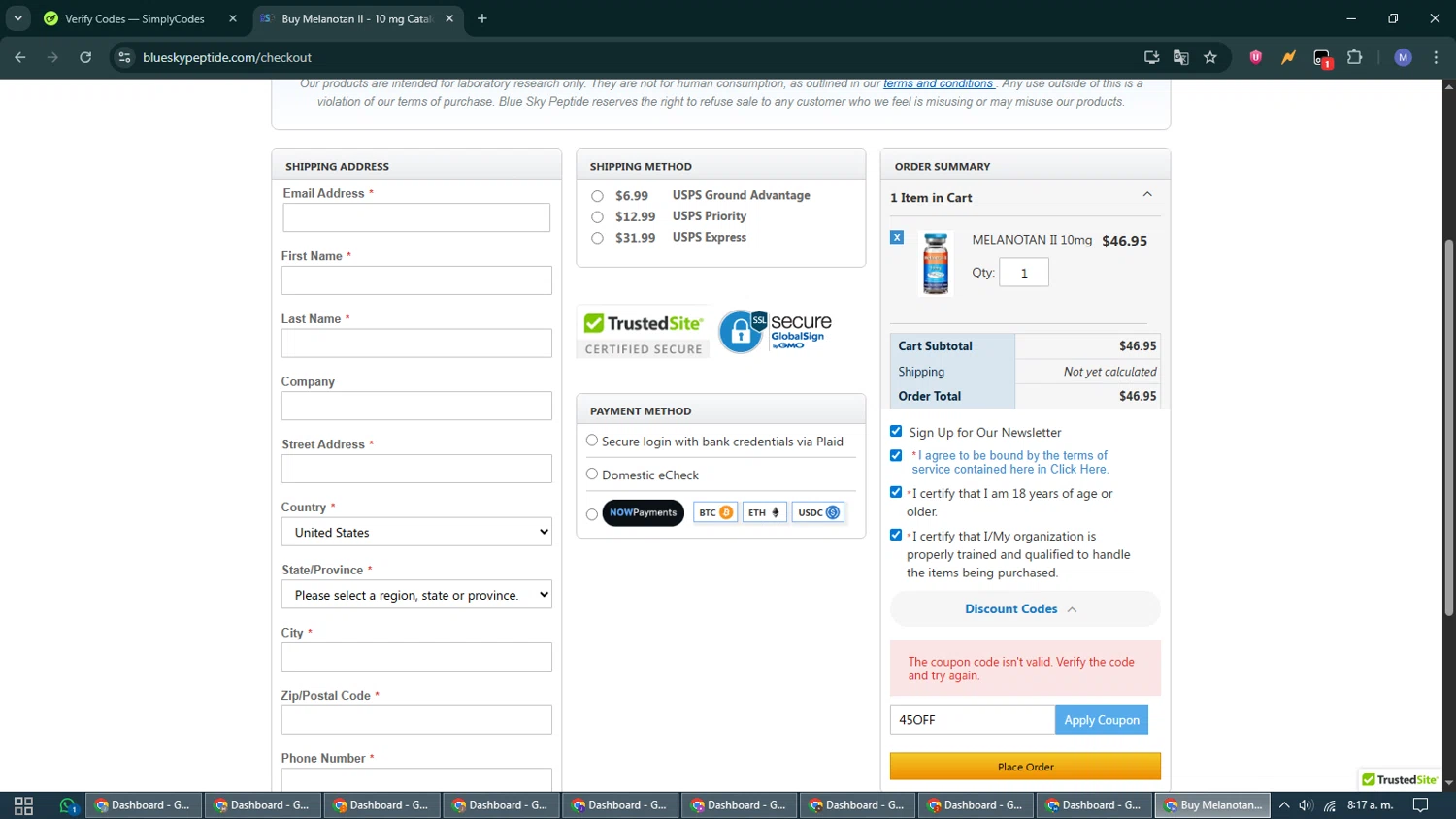Screen dimensions: 1456x819
Task: Choose NOWPayments crypto payment radio
Action: tap(592, 514)
